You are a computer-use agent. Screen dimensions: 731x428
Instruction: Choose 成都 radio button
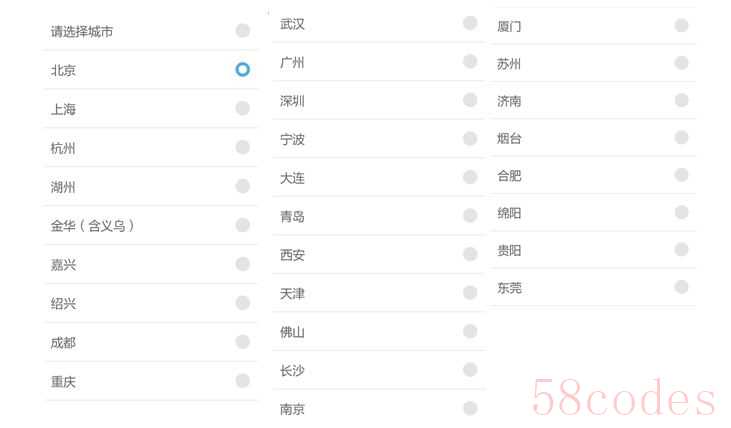242,342
